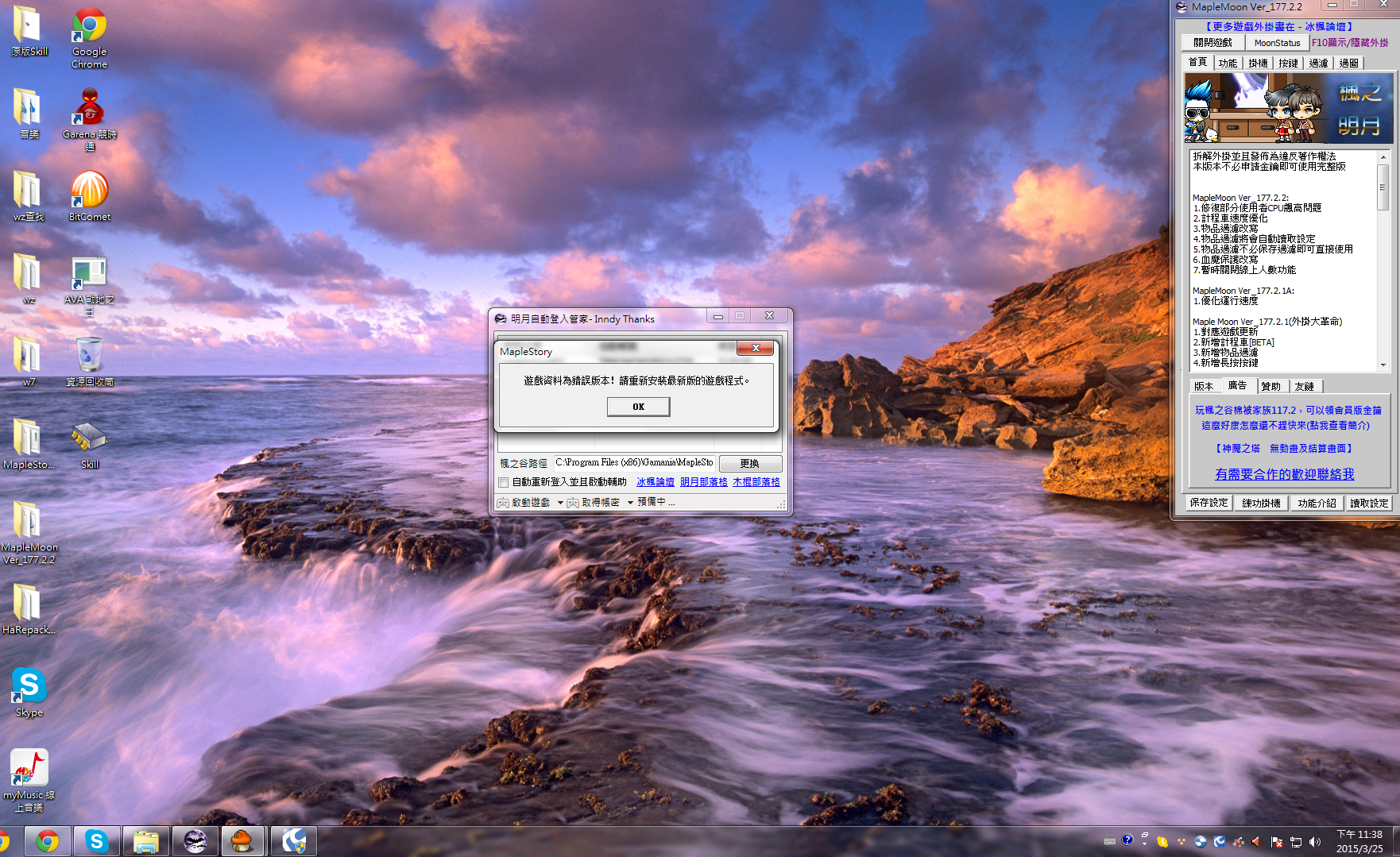This screenshot has height=857, width=1400.
Task: Click the MoonStatus button
Action: tap(1277, 43)
